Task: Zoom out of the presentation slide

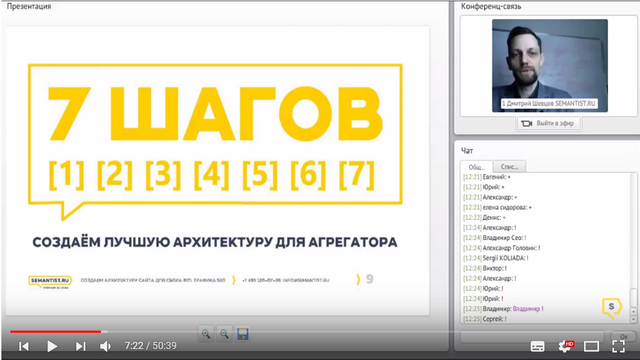Action: pyautogui.click(x=224, y=334)
